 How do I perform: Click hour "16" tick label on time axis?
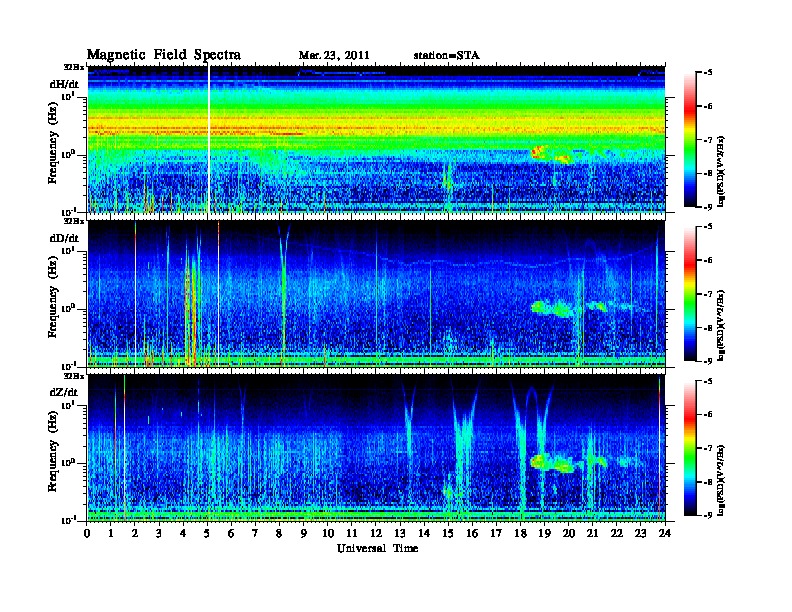[472, 533]
